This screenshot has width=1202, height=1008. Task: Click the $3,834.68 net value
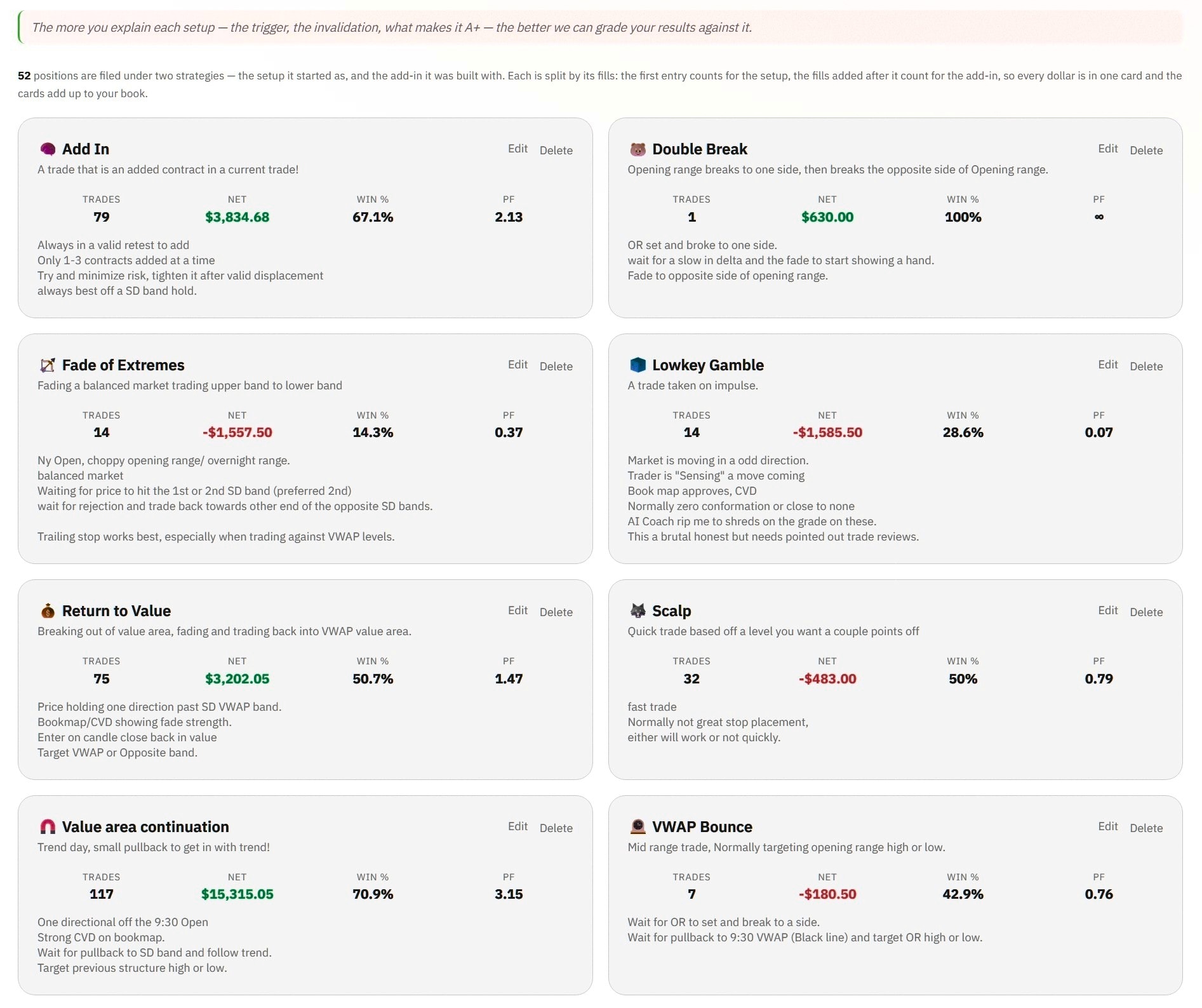pos(237,217)
